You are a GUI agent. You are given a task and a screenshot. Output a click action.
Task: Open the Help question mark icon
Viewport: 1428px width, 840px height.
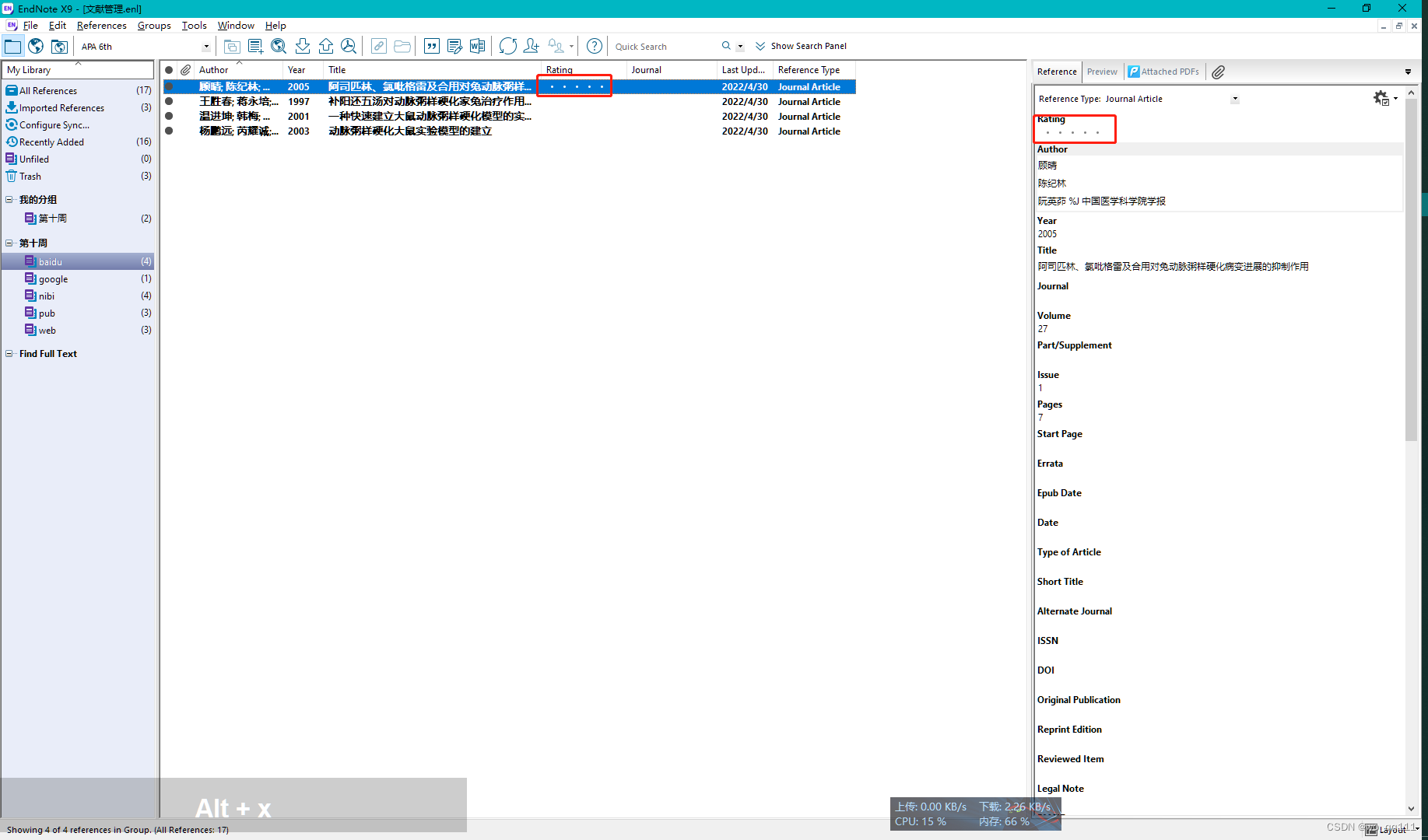[595, 46]
